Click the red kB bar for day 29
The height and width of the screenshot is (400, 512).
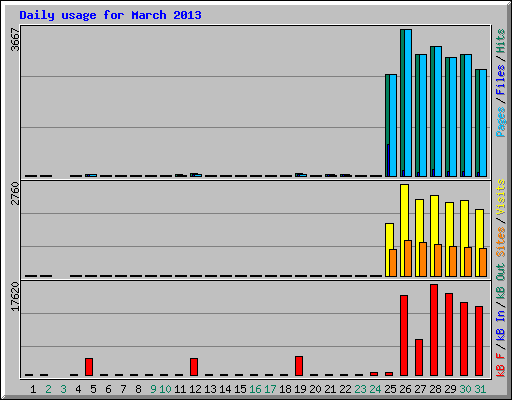click(449, 335)
